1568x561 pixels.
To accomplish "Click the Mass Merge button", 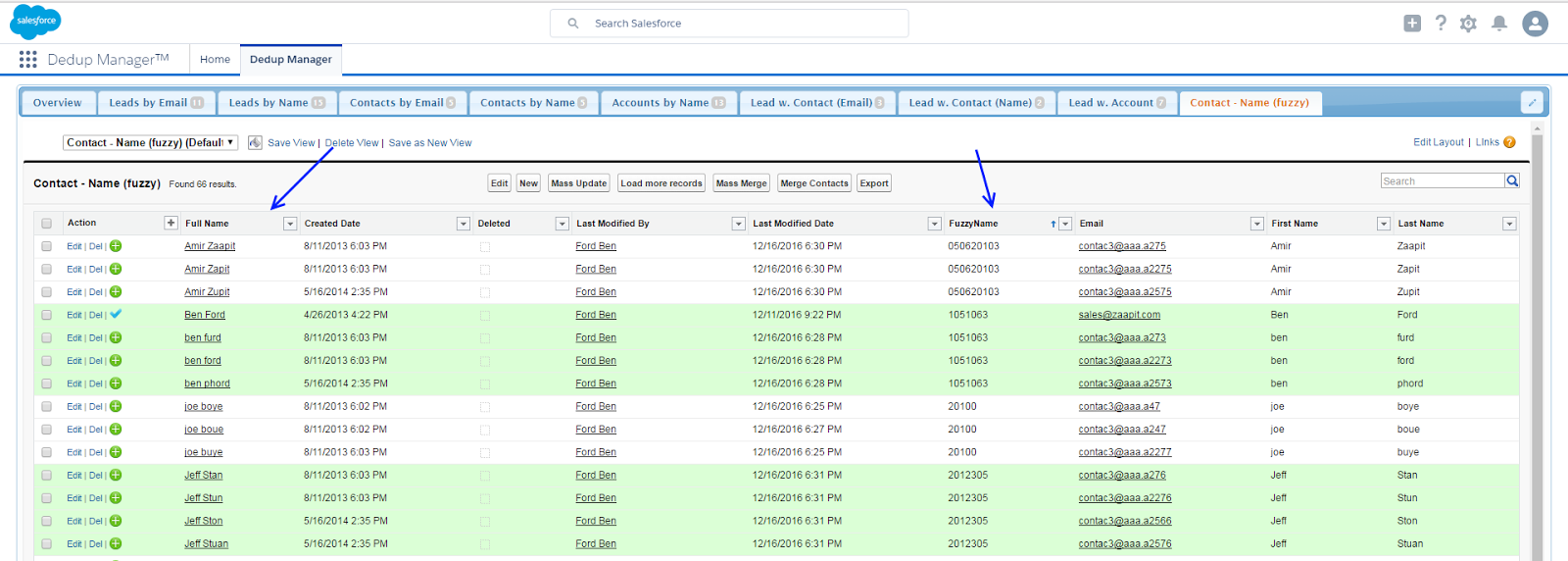I will [741, 183].
